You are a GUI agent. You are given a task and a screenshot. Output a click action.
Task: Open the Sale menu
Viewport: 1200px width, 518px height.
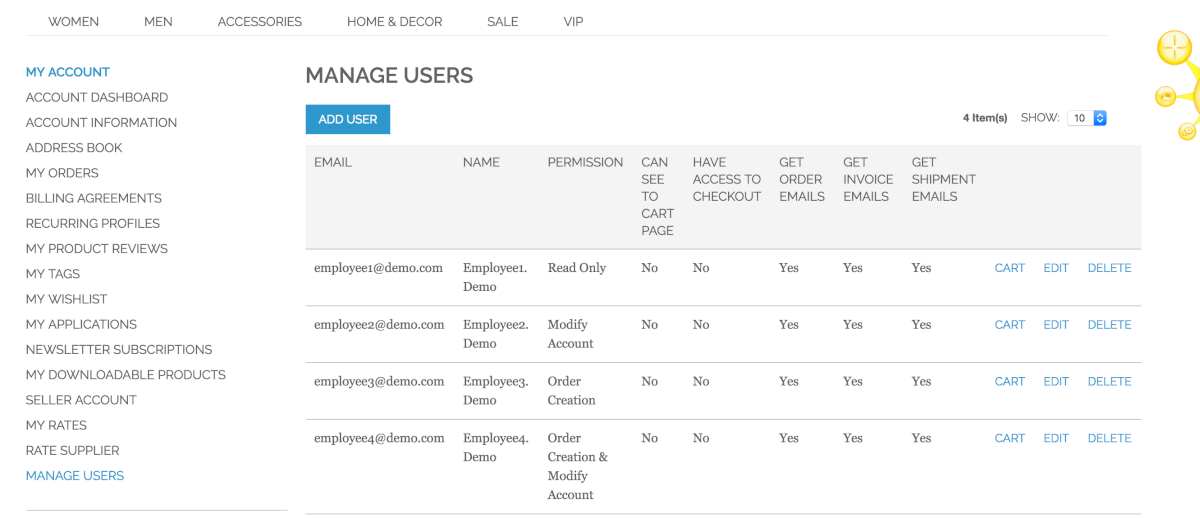click(502, 22)
